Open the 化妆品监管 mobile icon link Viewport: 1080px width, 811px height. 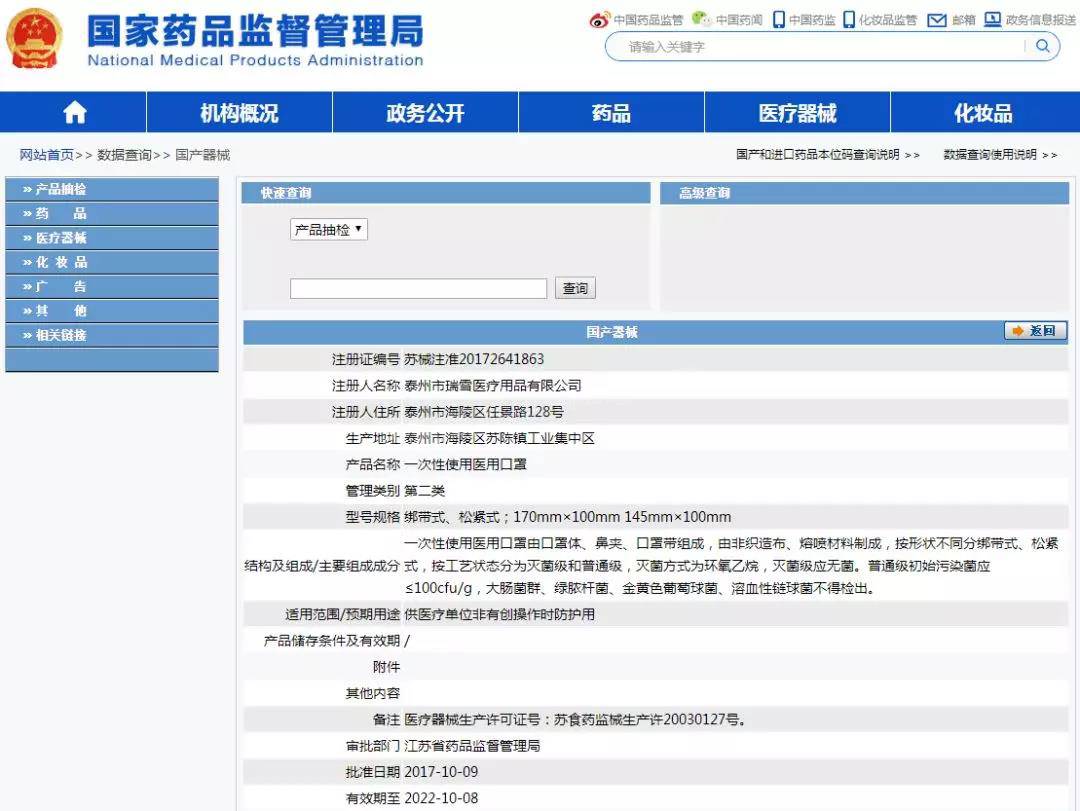coord(849,19)
